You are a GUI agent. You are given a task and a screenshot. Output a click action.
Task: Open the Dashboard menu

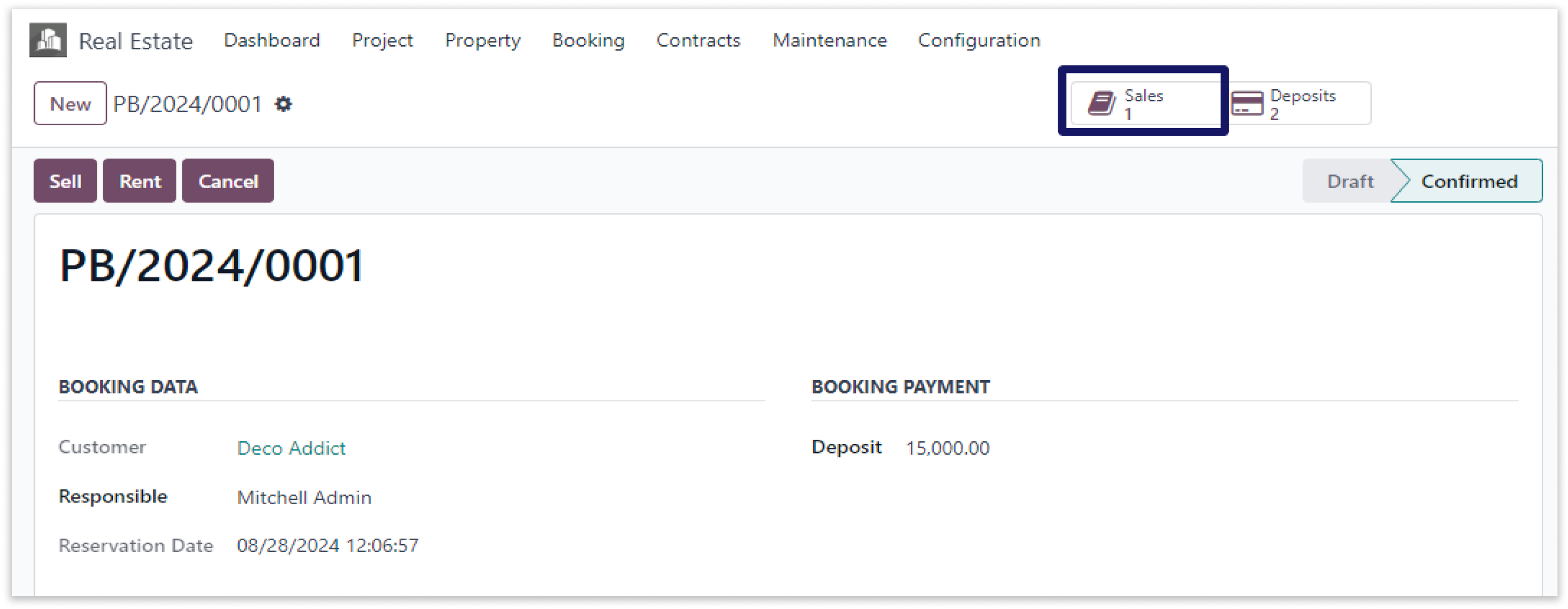[x=272, y=40]
